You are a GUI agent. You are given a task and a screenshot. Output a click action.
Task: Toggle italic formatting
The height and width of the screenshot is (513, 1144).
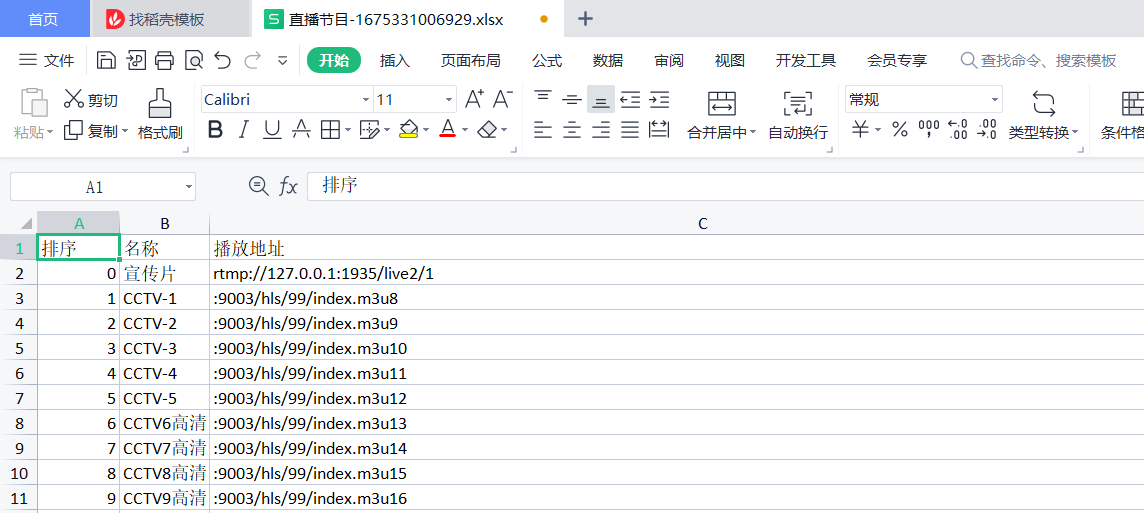tap(243, 130)
